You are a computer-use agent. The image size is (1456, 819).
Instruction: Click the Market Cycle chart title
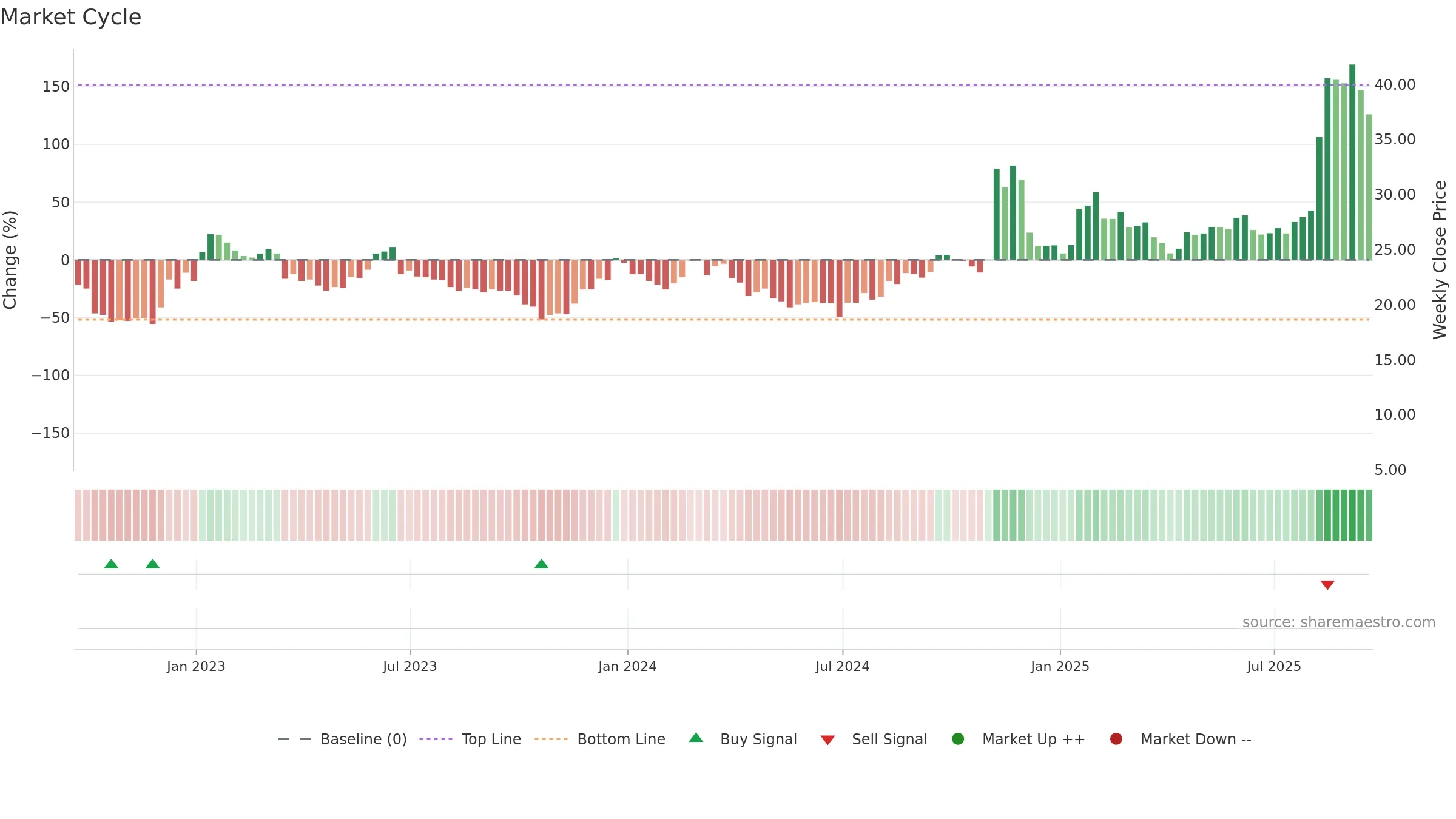coord(71,17)
